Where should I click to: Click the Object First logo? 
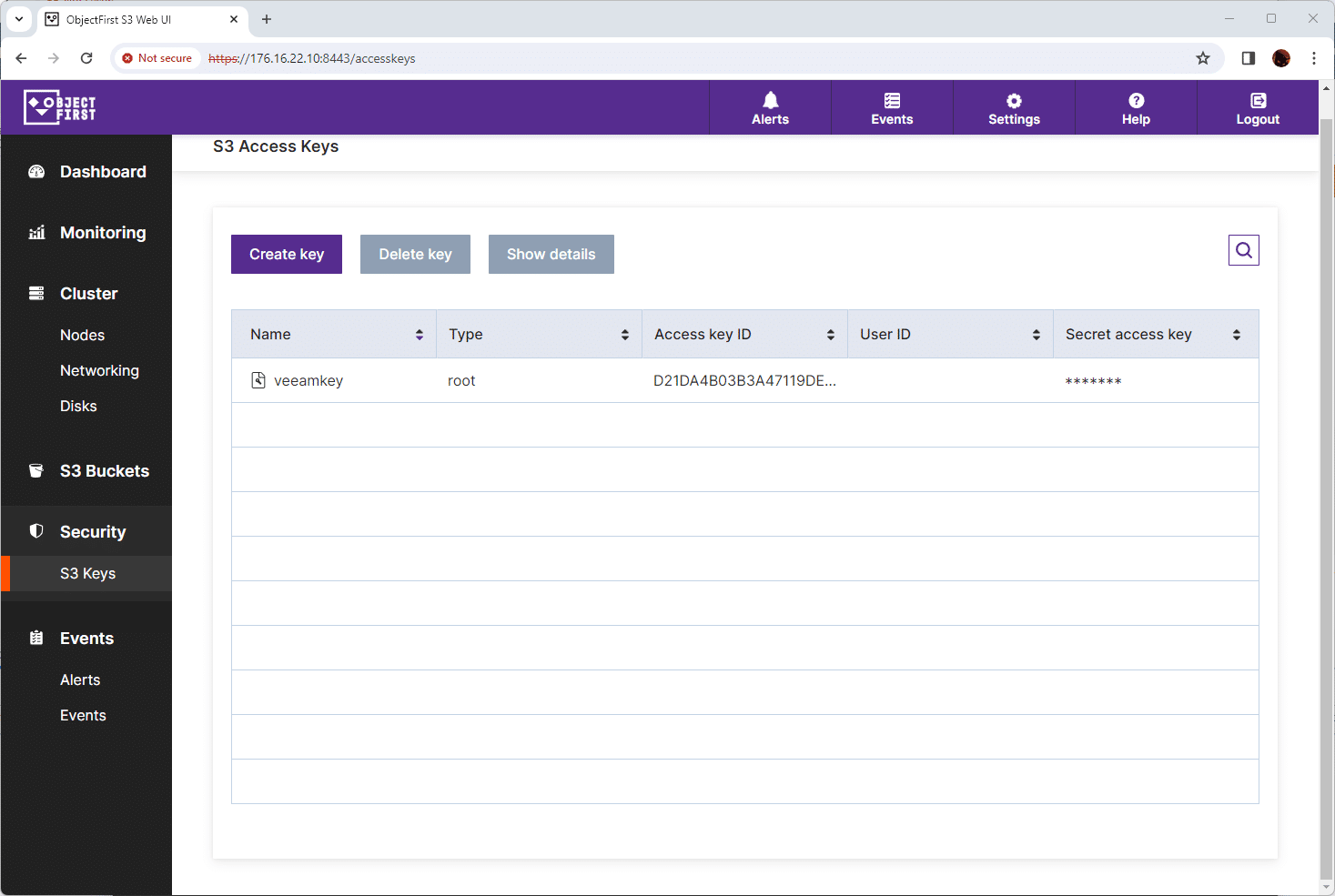point(60,107)
